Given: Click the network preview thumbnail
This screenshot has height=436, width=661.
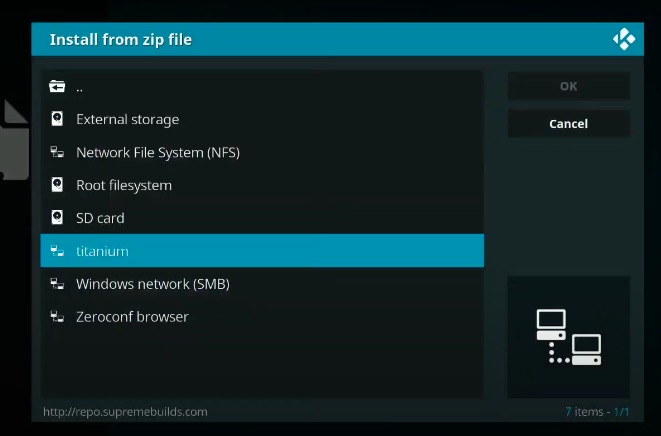Looking at the screenshot, I should (568, 337).
